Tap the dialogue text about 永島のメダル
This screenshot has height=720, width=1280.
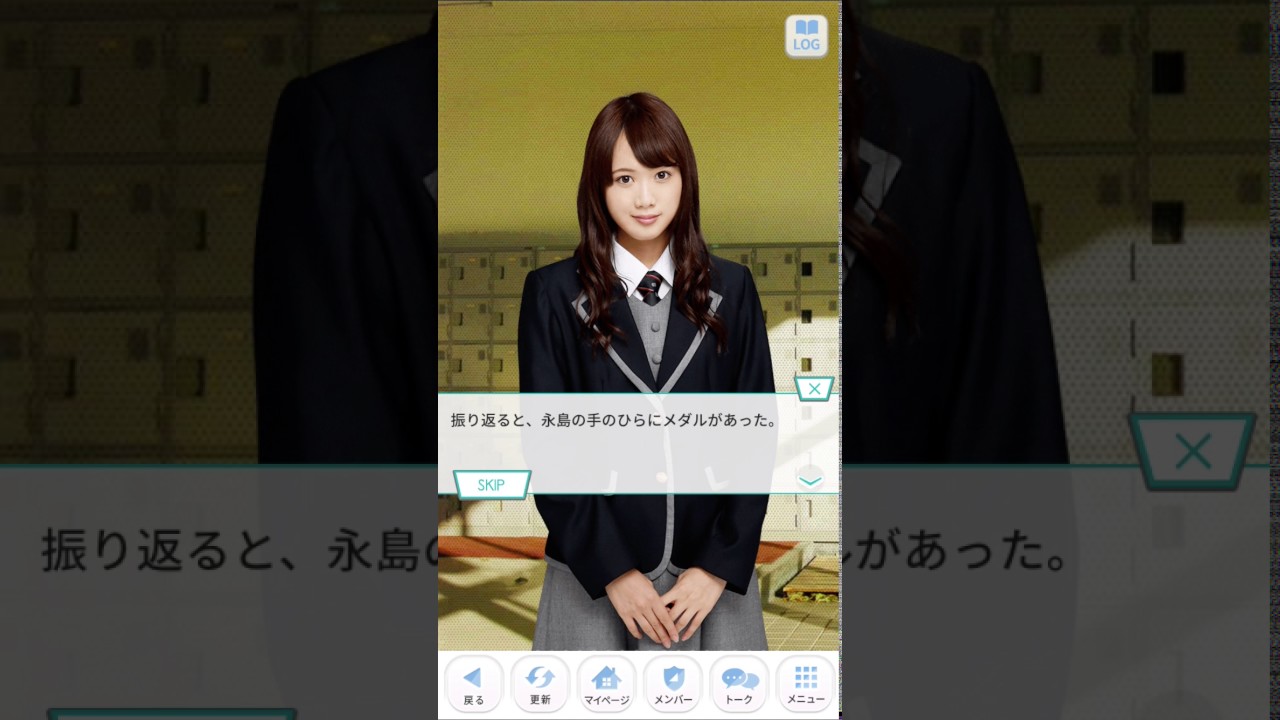pos(614,421)
